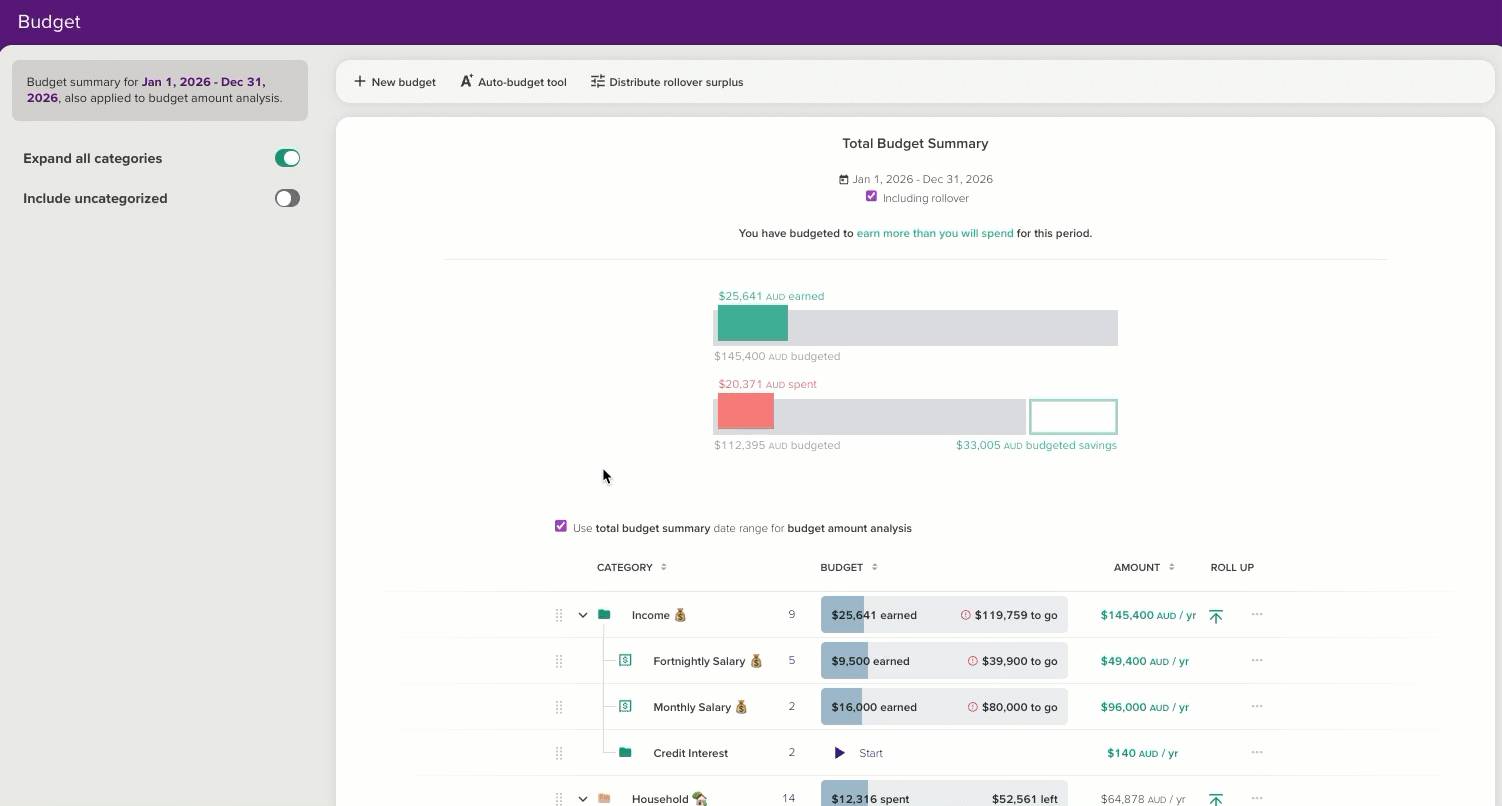
Task: Click the $33,005 AUD budgeted savings label
Action: point(1036,445)
